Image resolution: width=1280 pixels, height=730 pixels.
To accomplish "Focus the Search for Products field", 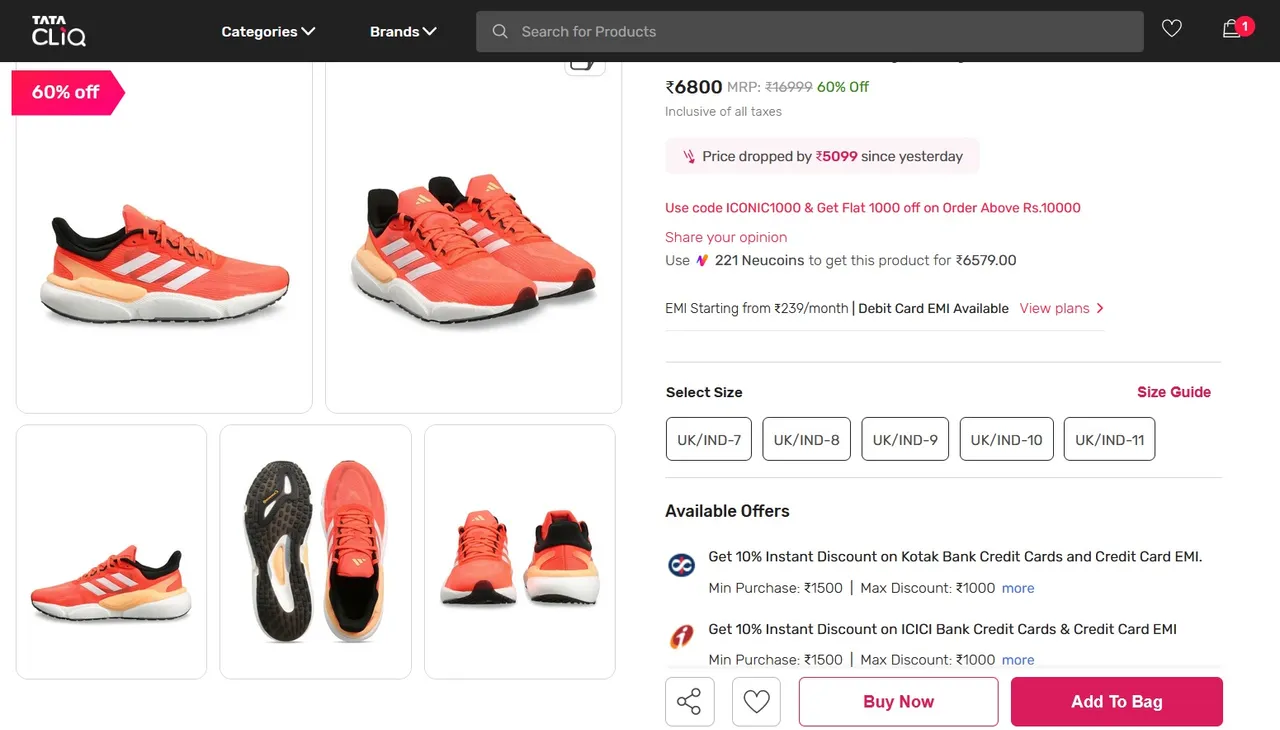I will pos(810,31).
